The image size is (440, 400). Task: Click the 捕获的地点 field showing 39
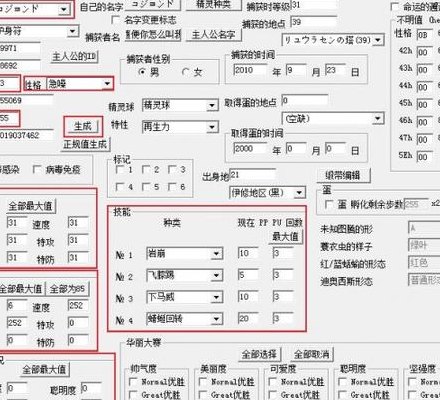pyautogui.click(x=313, y=22)
